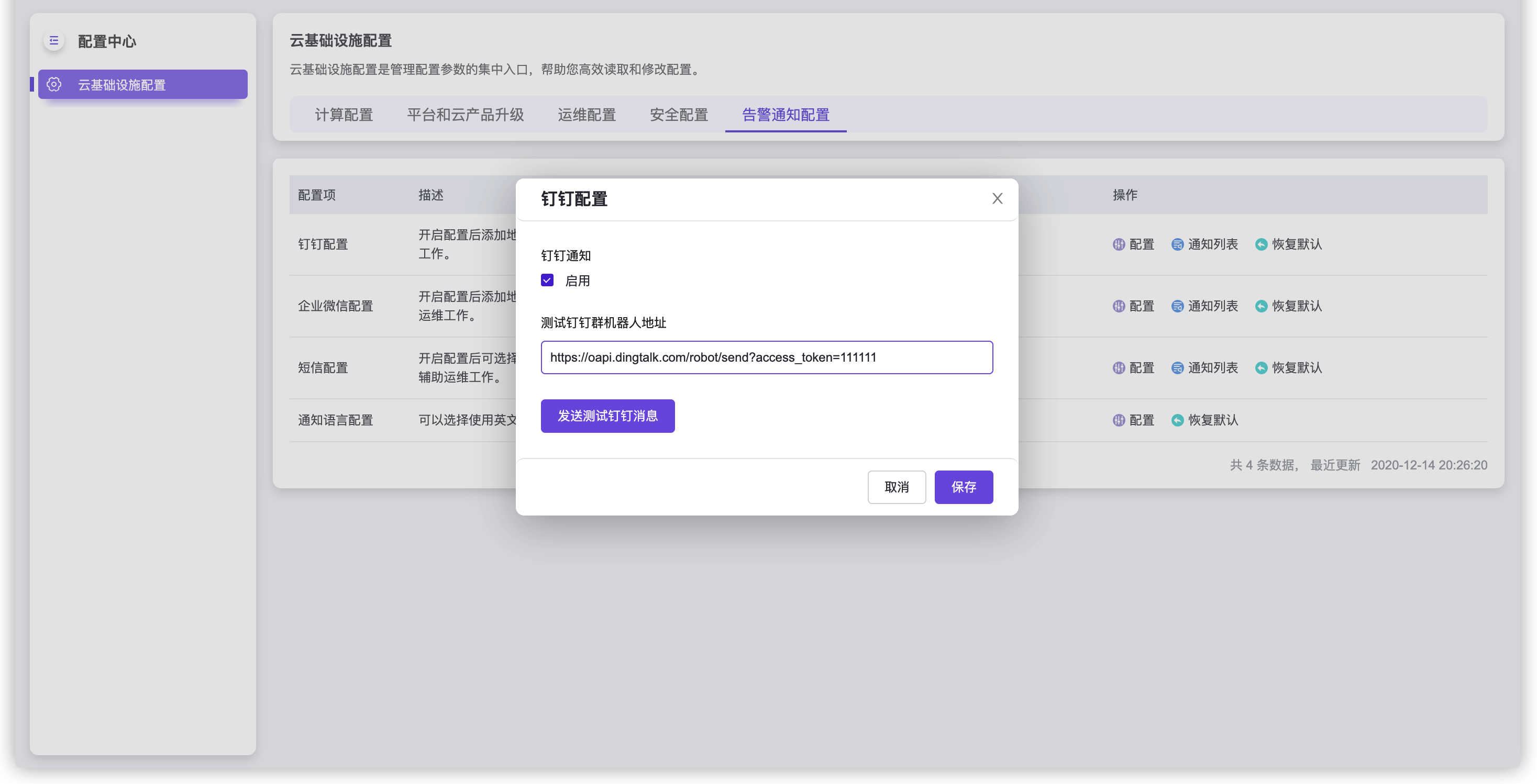1537x784 pixels.
Task: Click the gear icon in 云基础设施配置
Action: [54, 85]
